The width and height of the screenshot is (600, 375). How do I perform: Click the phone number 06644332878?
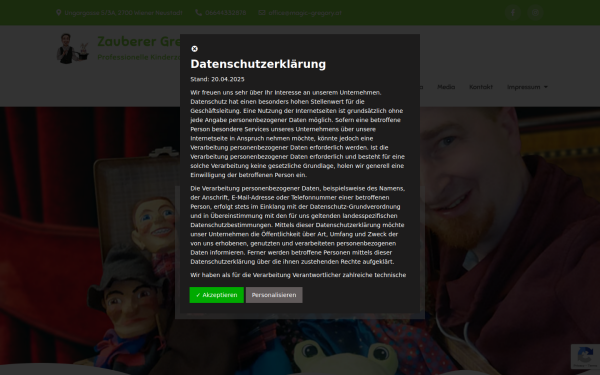pyautogui.click(x=225, y=13)
